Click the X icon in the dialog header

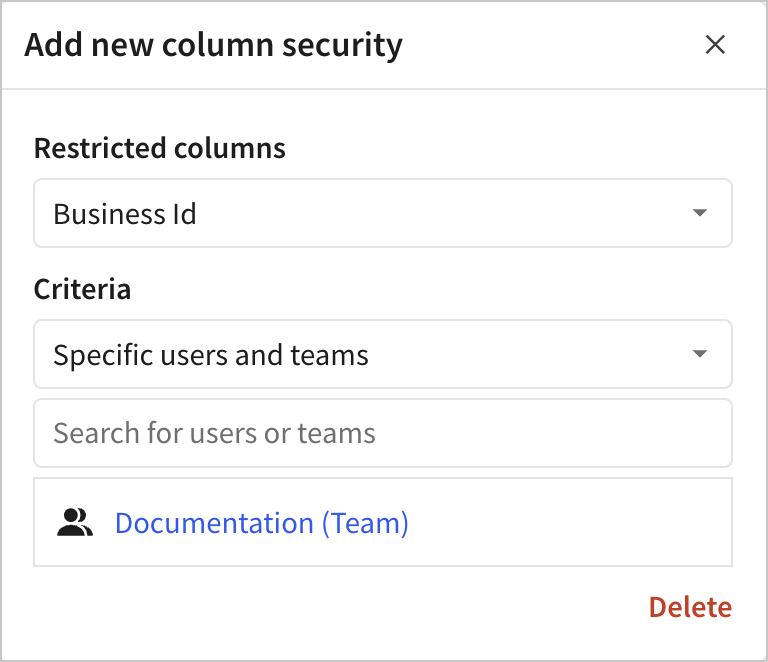click(x=715, y=45)
